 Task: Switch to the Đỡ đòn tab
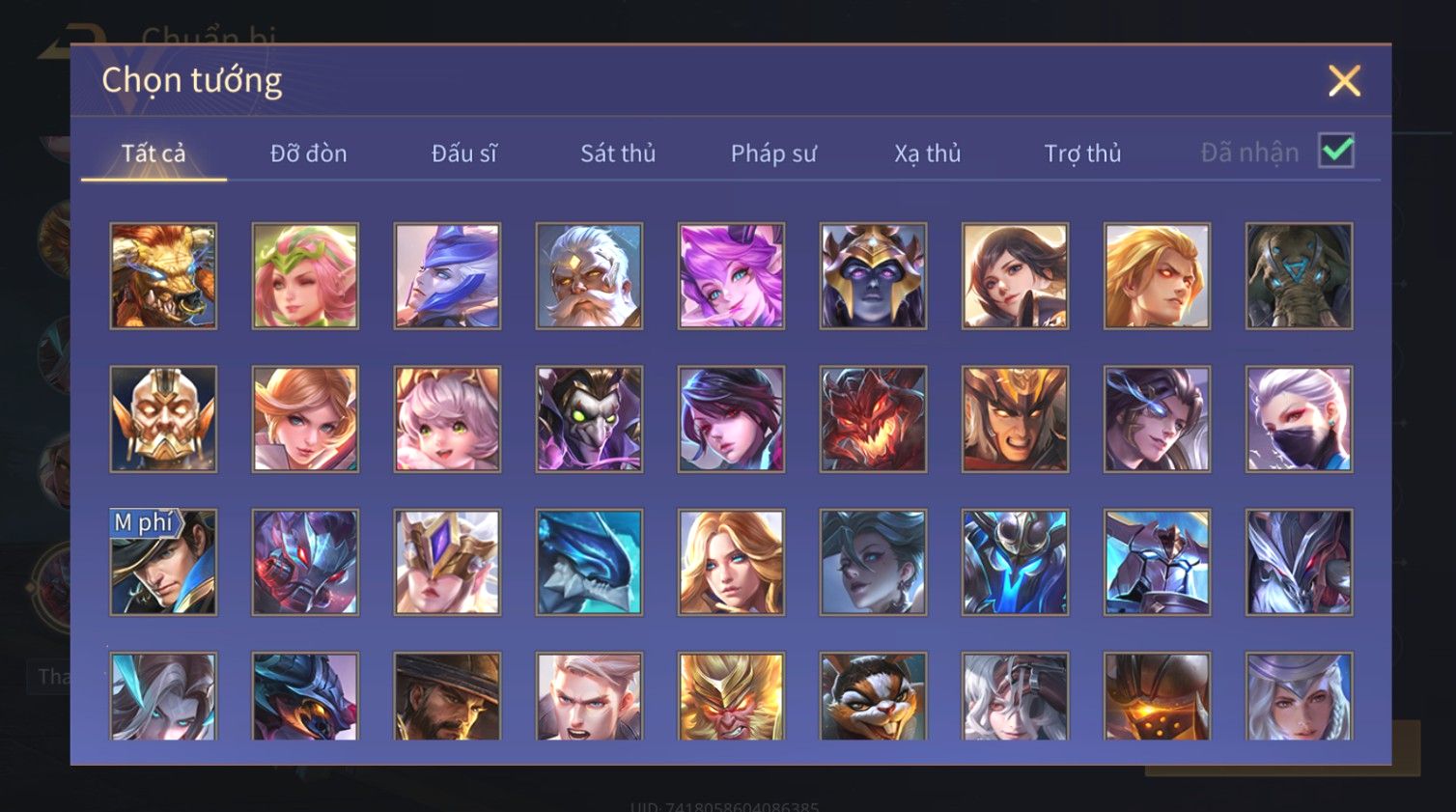coord(308,154)
